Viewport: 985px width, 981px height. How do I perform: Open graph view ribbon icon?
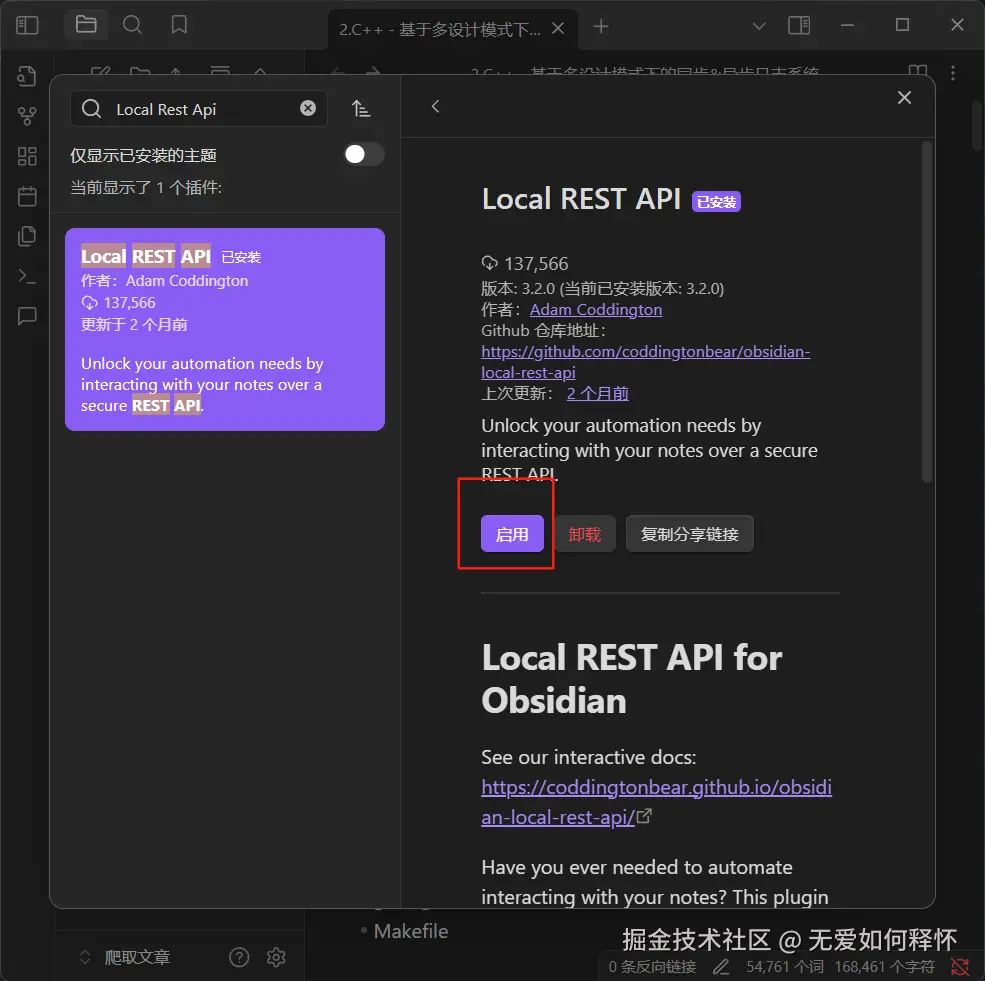click(x=27, y=116)
